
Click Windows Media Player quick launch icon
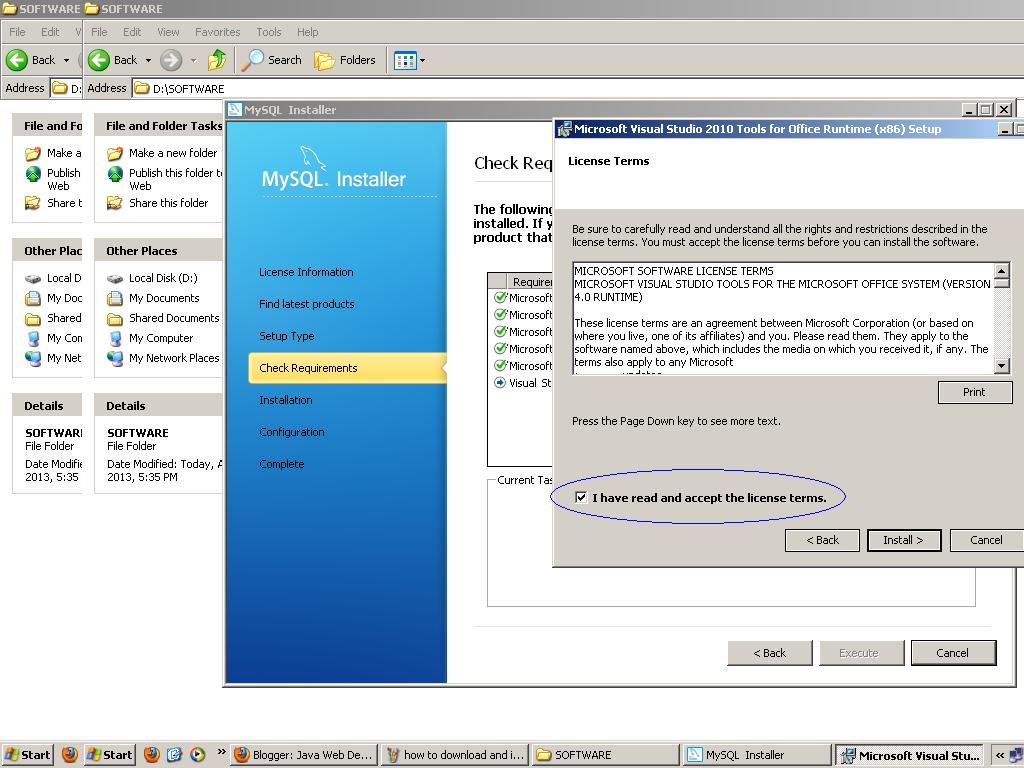coord(197,755)
